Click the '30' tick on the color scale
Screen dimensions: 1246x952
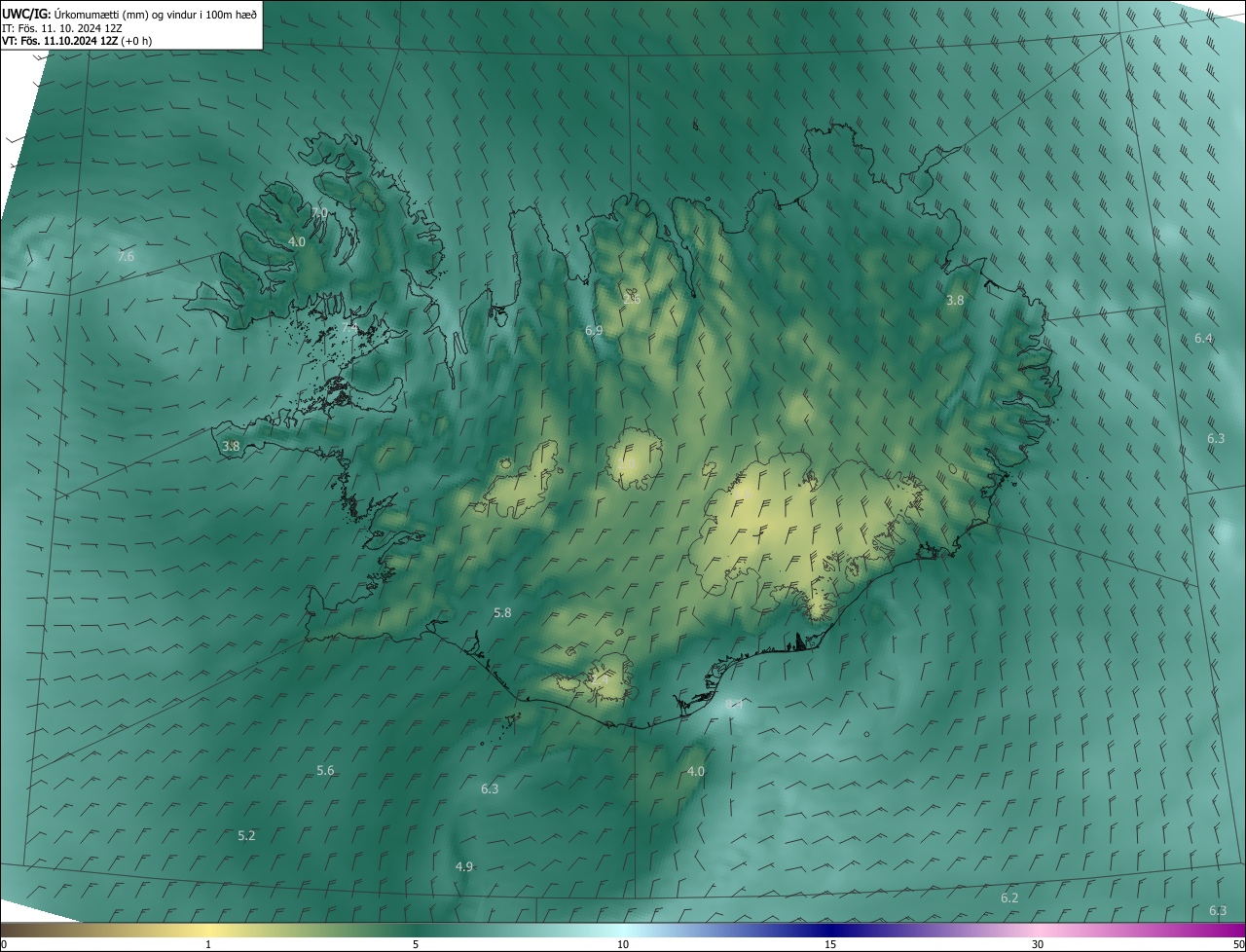pos(1038,945)
